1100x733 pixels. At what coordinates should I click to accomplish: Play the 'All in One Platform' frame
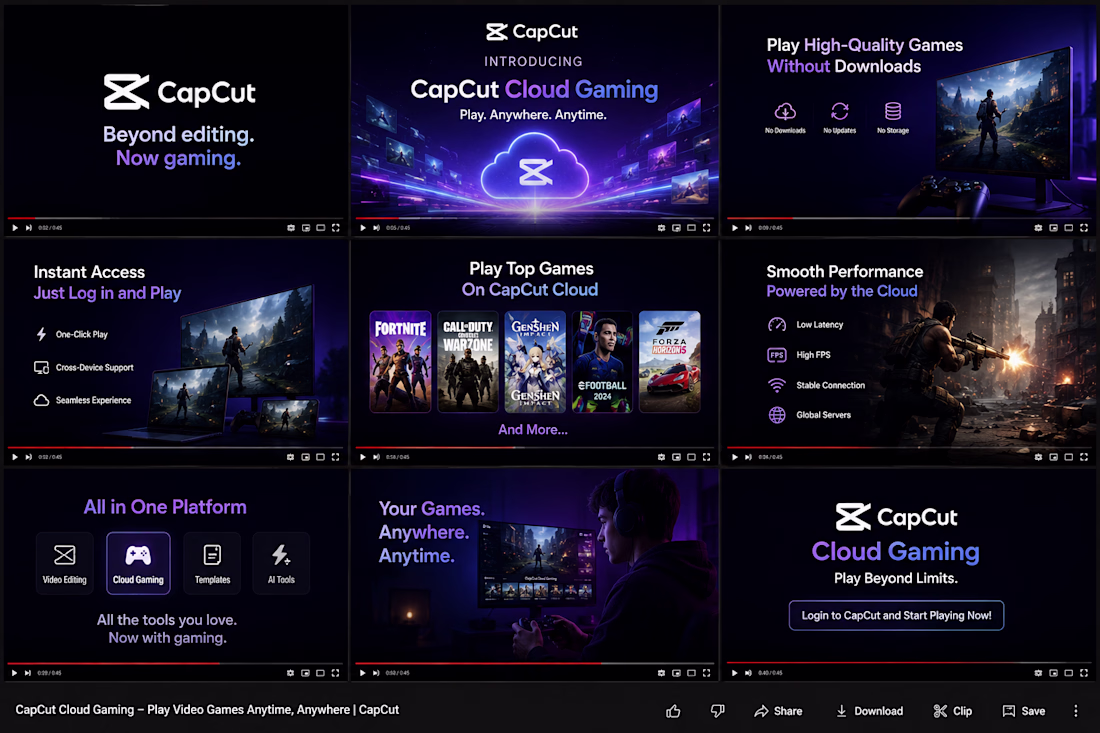[x=14, y=673]
